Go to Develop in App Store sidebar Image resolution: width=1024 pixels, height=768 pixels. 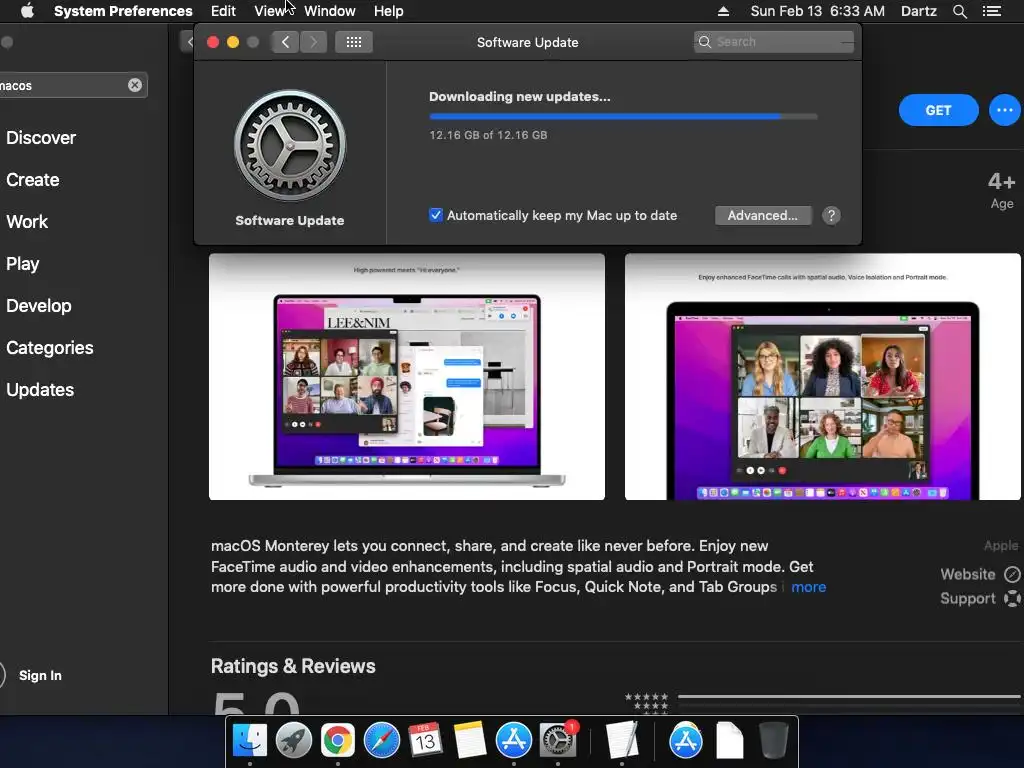click(x=39, y=306)
